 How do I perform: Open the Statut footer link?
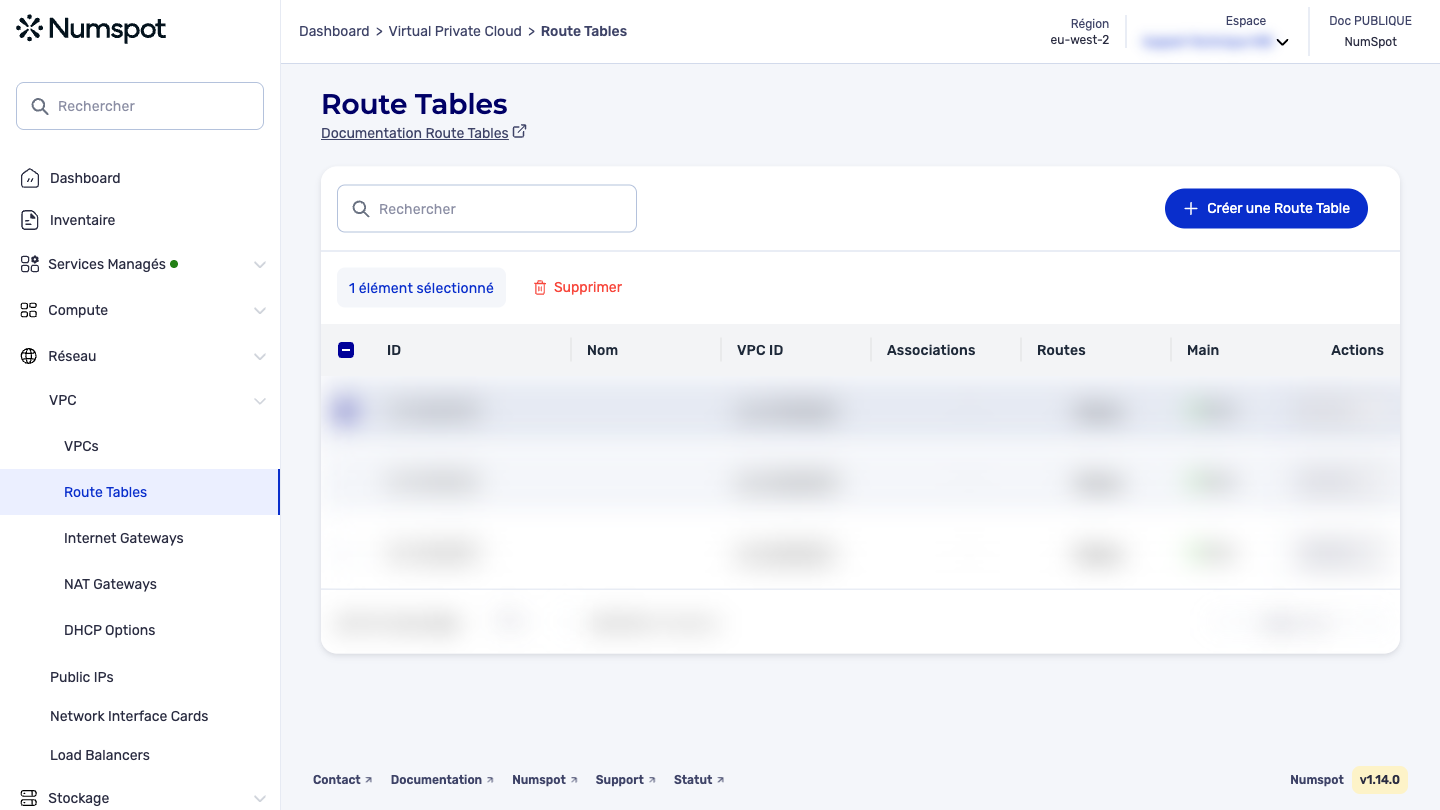(x=699, y=780)
